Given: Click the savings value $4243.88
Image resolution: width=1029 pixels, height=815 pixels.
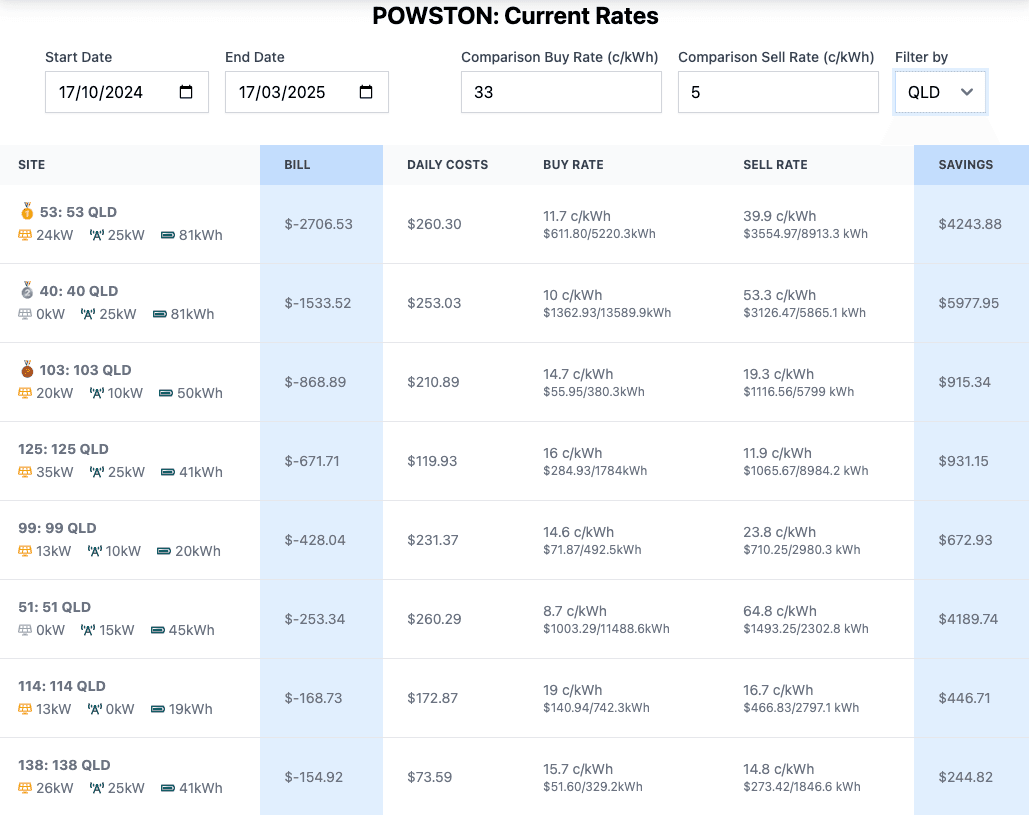Looking at the screenshot, I should (970, 224).
